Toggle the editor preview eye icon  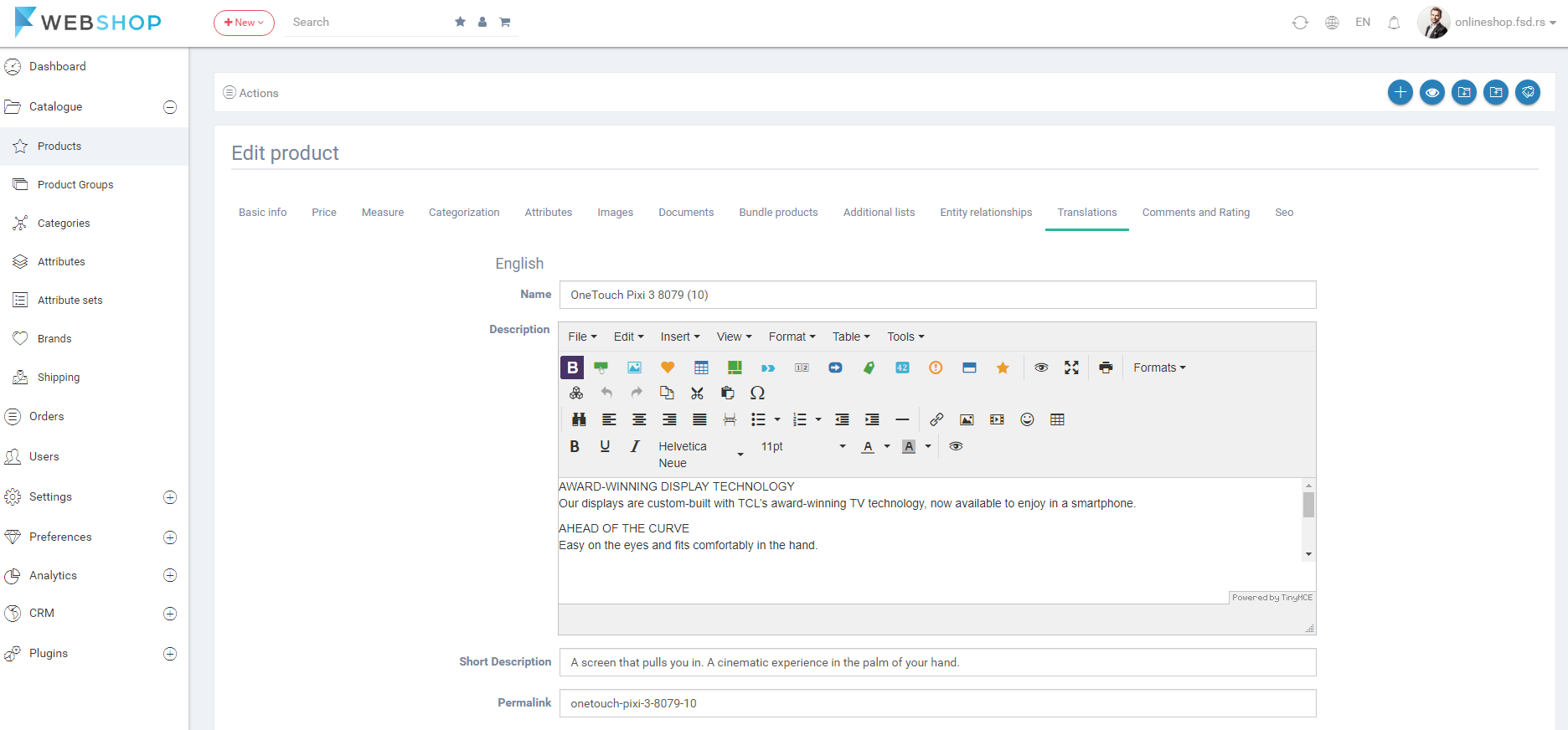coord(1041,368)
